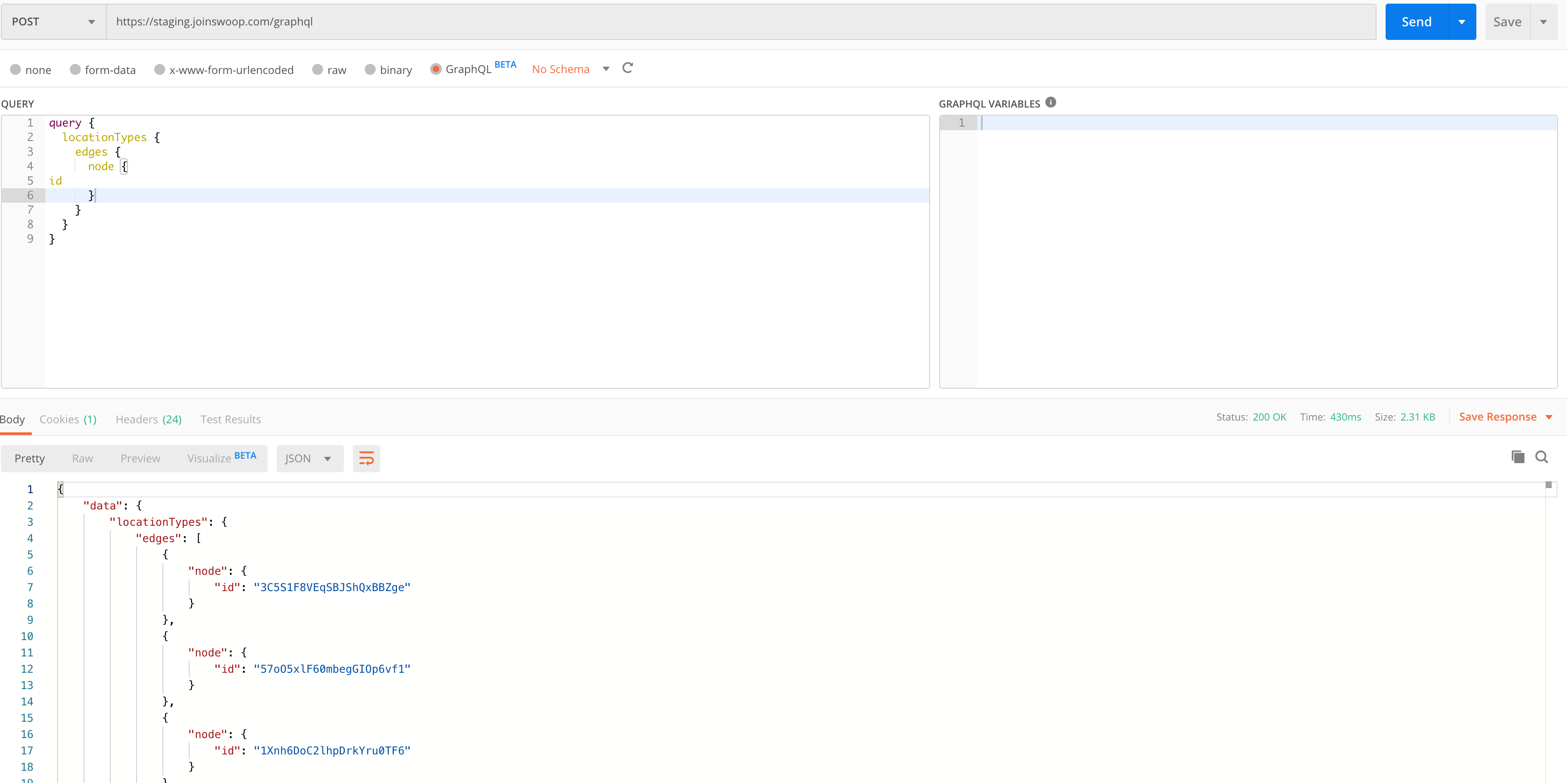Open the POST request method dropdown
The width and height of the screenshot is (1568, 783).
(x=91, y=21)
